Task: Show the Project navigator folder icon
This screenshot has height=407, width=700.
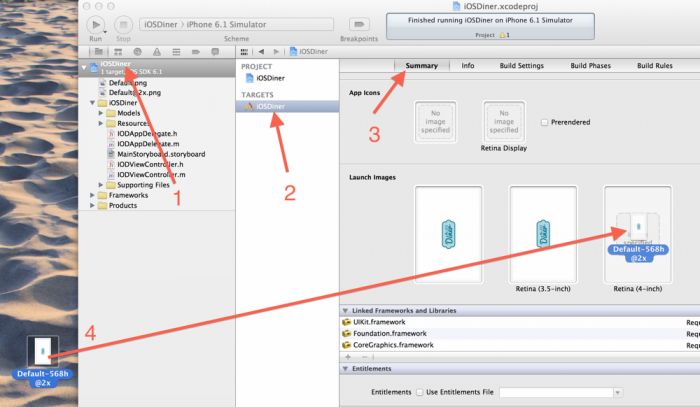Action: 99,52
